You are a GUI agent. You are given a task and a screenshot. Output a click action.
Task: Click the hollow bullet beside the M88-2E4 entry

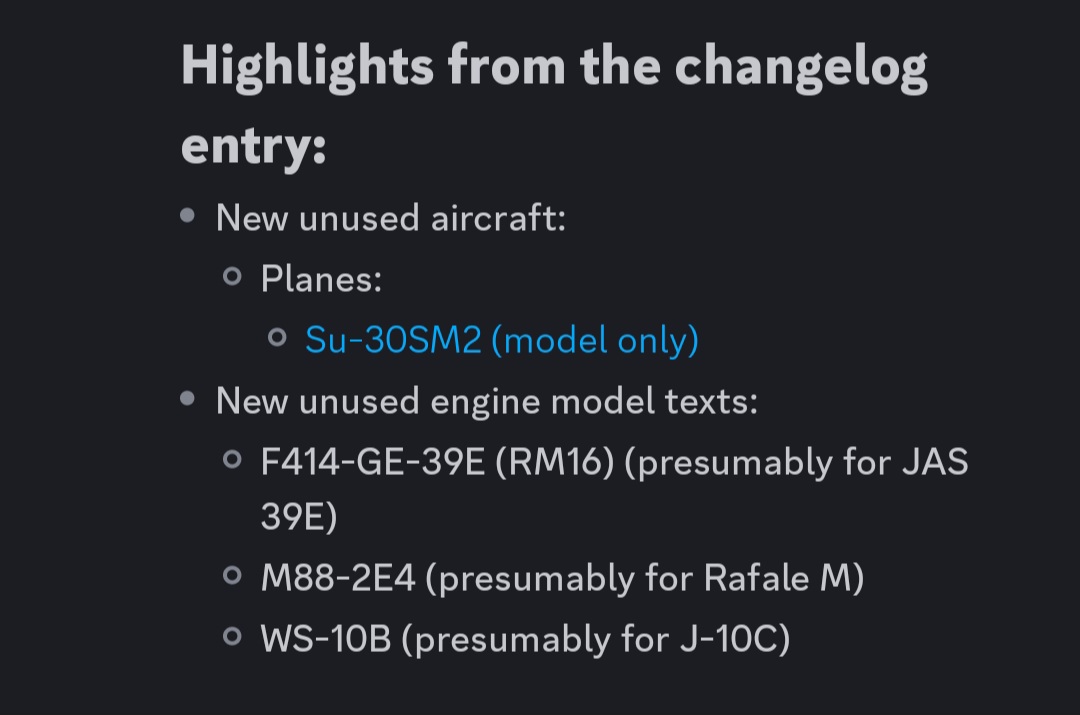pos(233,576)
